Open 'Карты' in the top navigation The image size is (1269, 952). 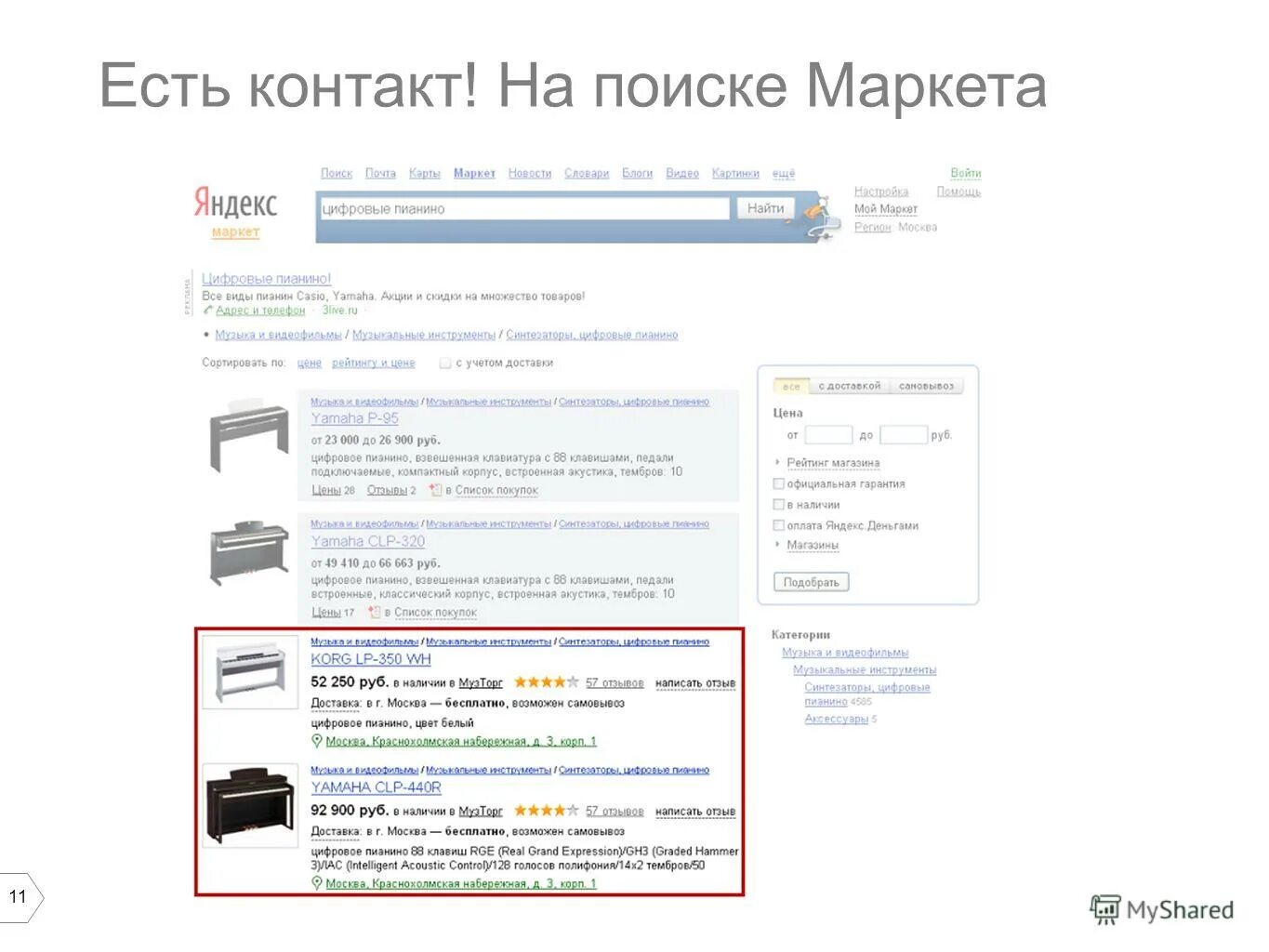(x=425, y=174)
